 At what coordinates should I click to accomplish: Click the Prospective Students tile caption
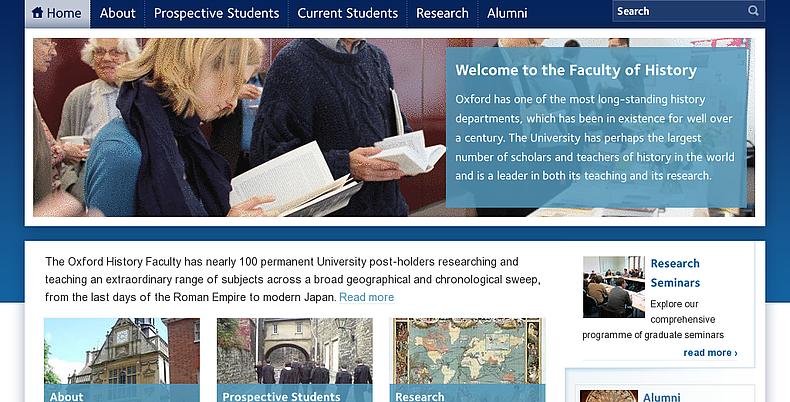[281, 396]
